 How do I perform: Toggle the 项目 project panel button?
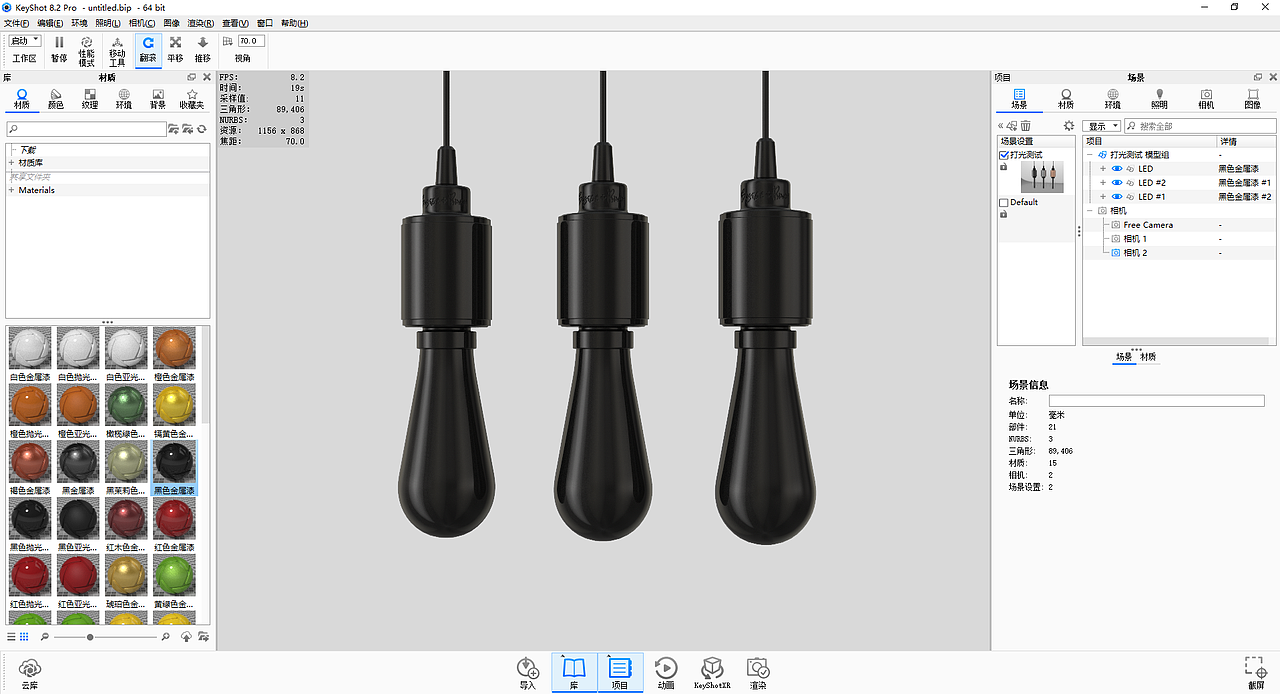click(620, 672)
